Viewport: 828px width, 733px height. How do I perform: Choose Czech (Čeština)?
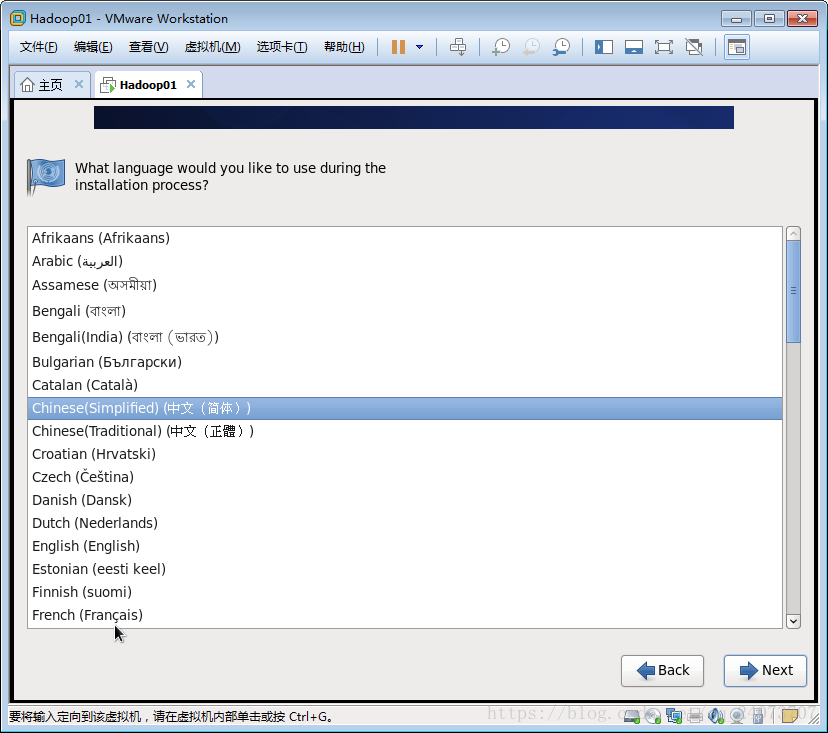(x=404, y=477)
